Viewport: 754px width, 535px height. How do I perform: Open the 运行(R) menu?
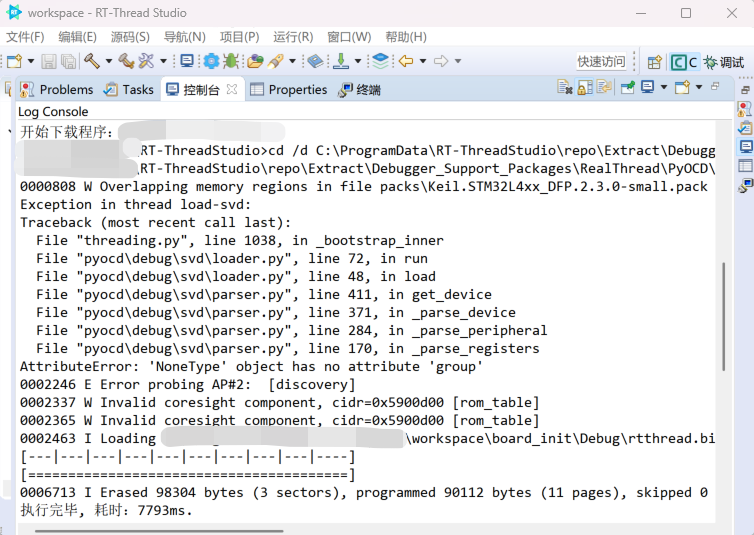point(293,37)
